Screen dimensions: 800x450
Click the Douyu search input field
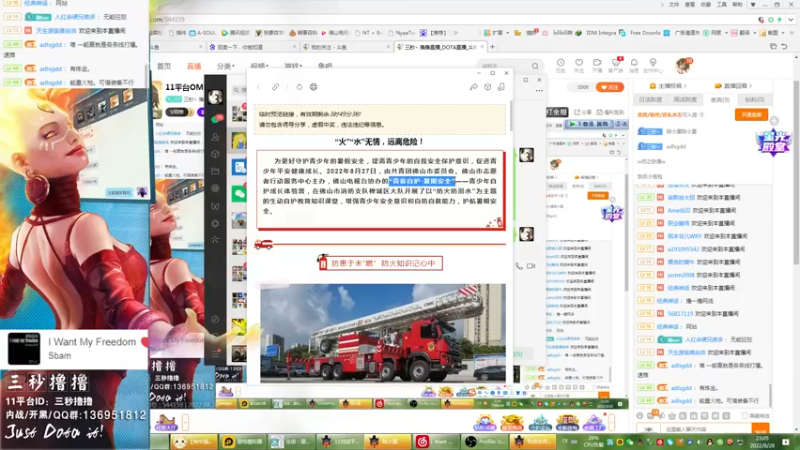pyautogui.click(x=504, y=66)
